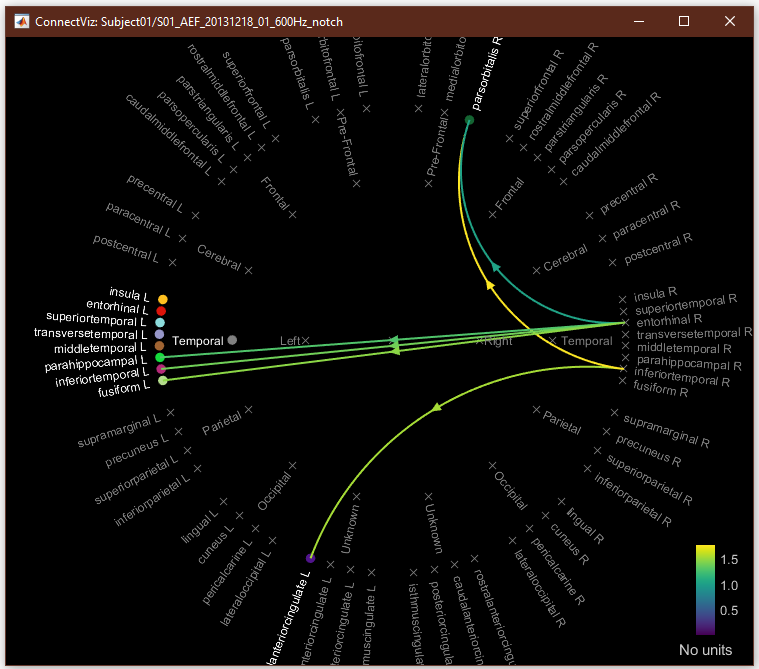Click the orange insula L node
Screen dimensions: 759x669
point(162,299)
